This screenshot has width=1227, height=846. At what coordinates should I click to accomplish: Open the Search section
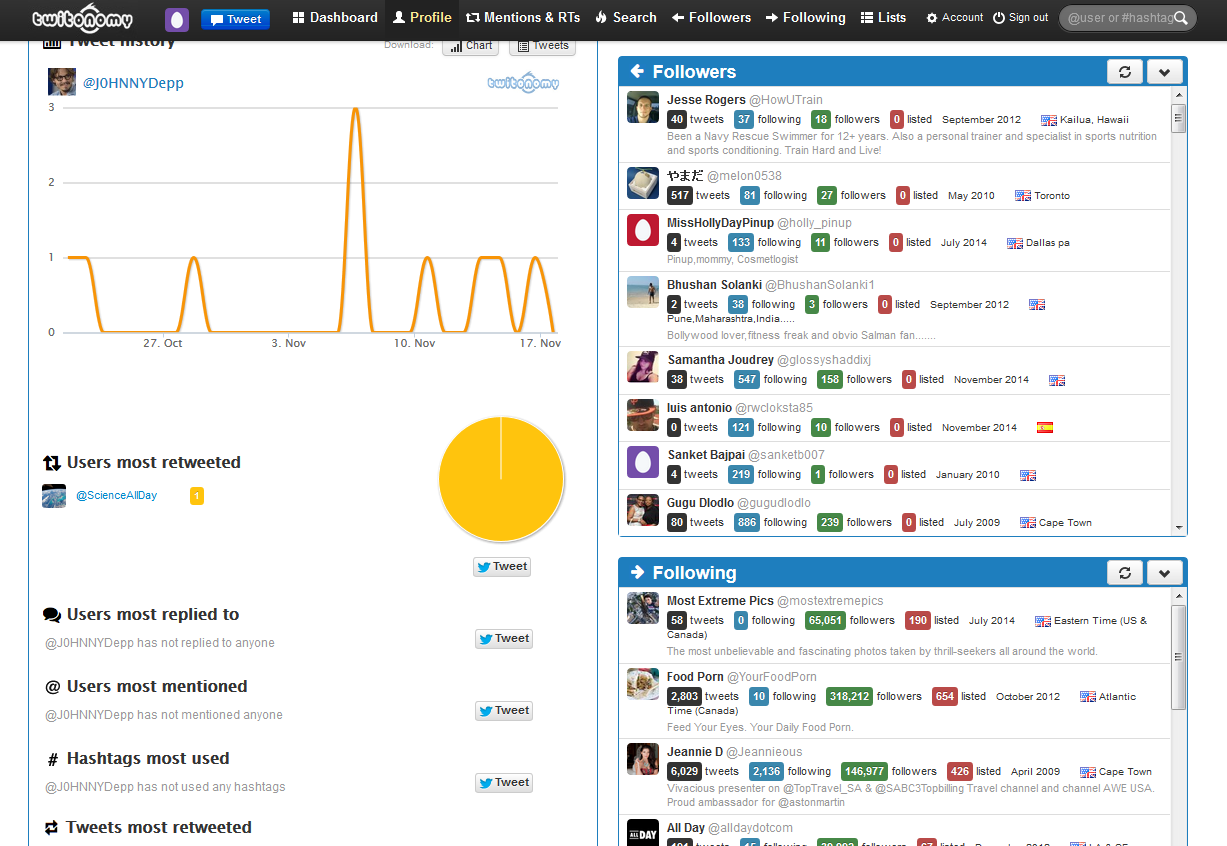626,18
